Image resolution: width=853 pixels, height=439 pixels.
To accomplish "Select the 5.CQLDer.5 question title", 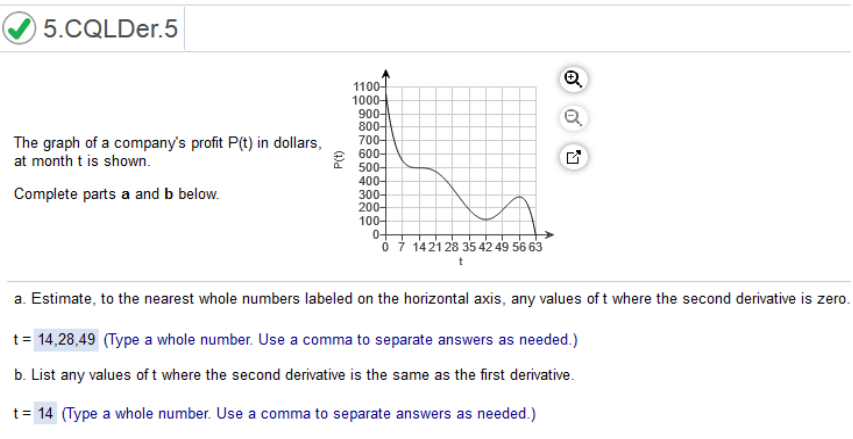I will coord(110,28).
